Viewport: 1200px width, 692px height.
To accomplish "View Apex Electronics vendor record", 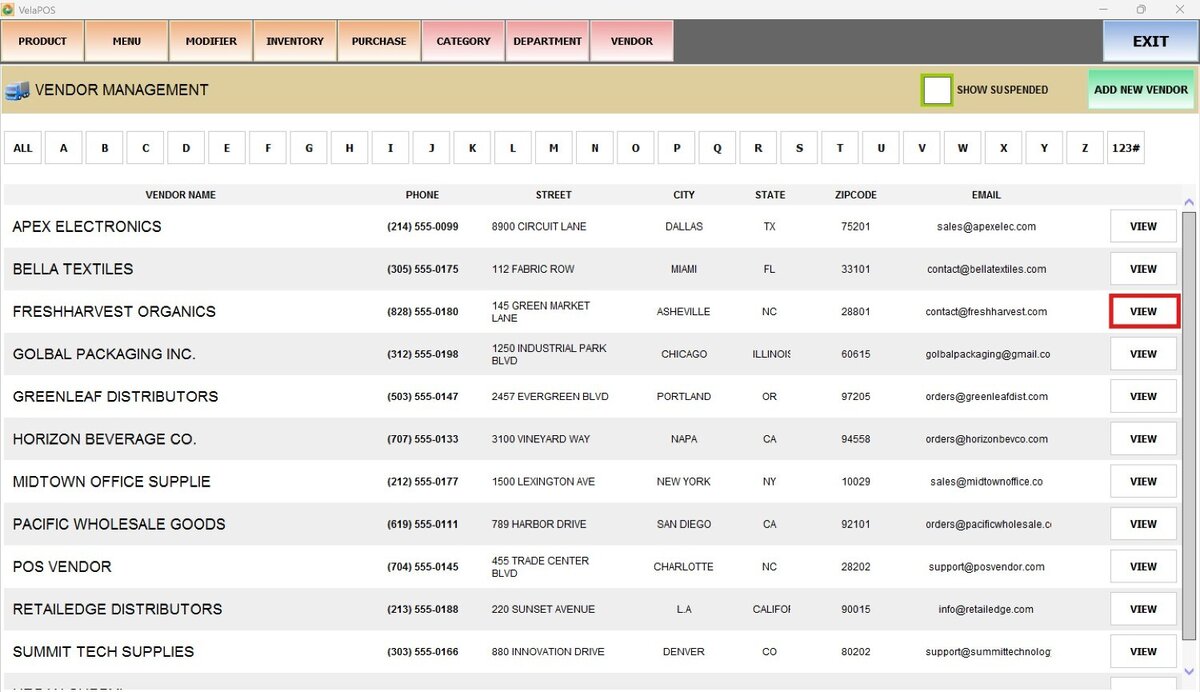I will pyautogui.click(x=1144, y=227).
